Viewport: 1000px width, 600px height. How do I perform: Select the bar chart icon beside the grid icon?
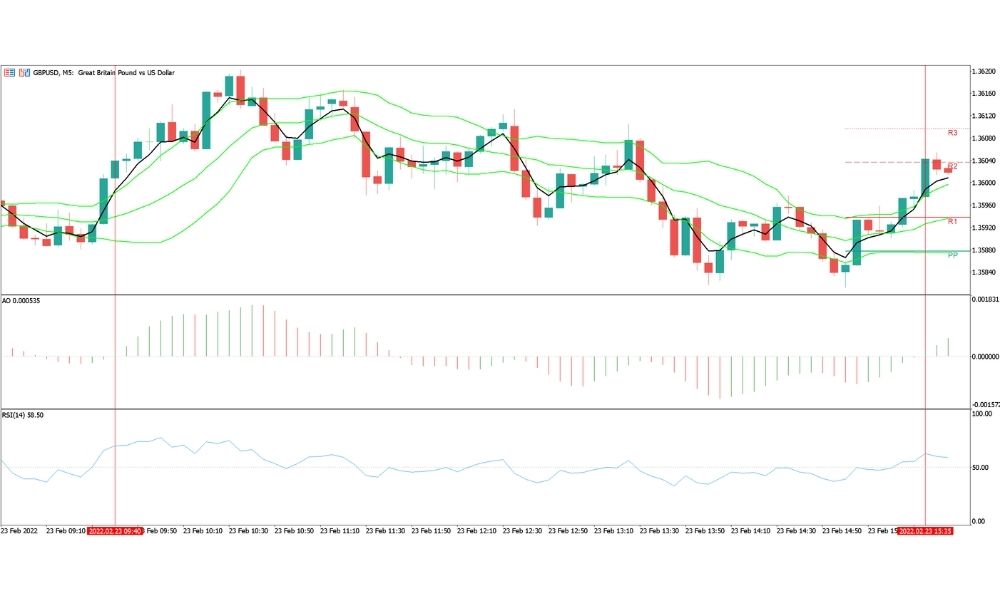pos(23,72)
